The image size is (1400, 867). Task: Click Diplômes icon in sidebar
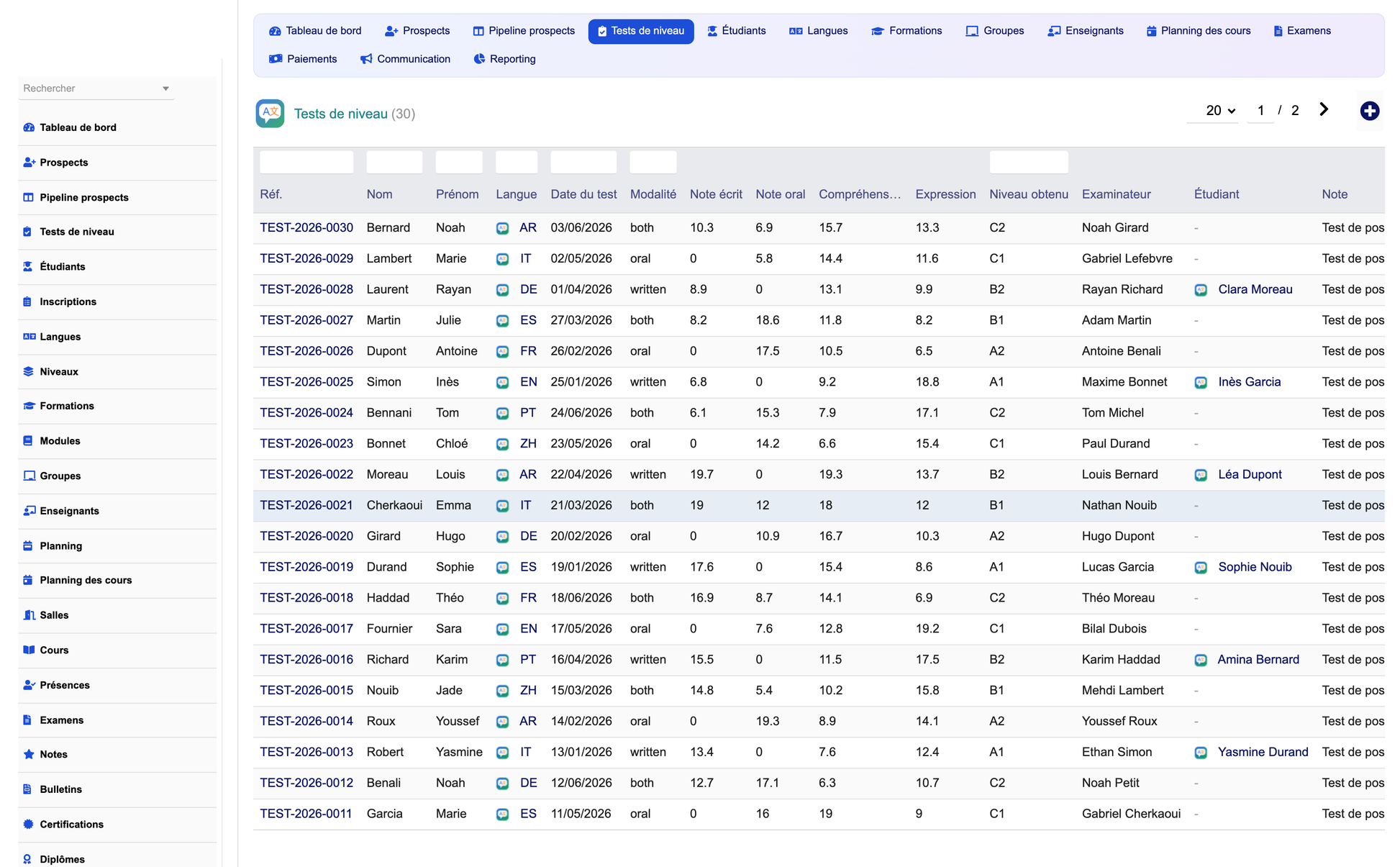[27, 859]
